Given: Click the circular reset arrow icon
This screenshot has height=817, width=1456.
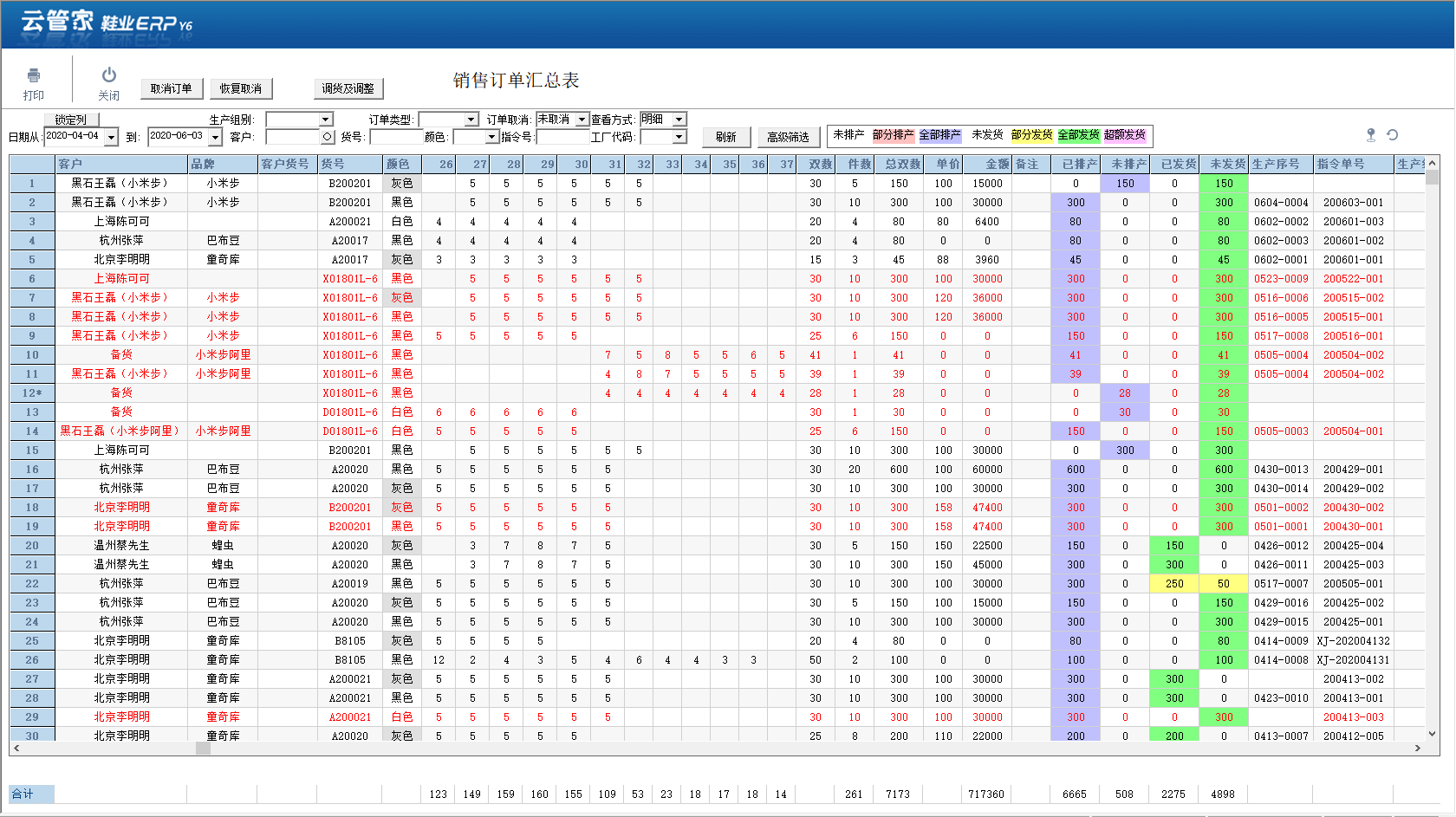Looking at the screenshot, I should click(x=1393, y=135).
